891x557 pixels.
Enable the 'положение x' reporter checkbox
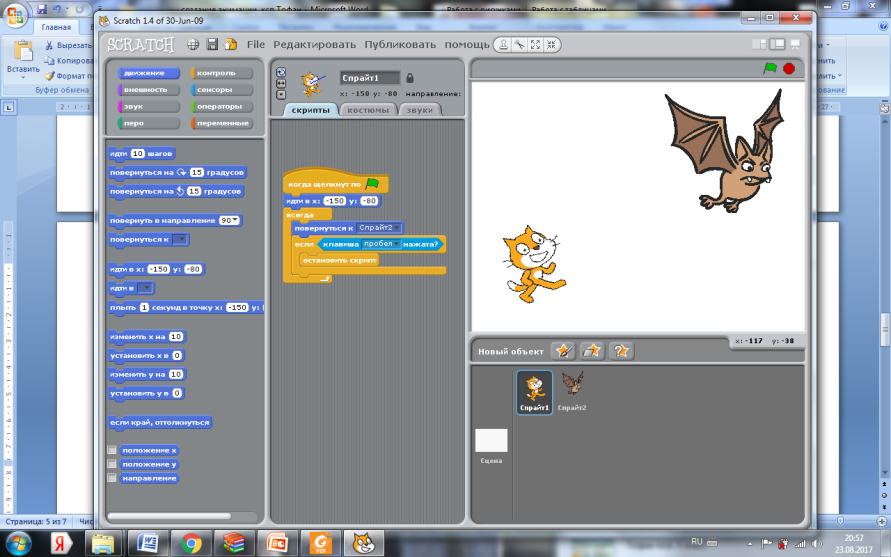112,450
